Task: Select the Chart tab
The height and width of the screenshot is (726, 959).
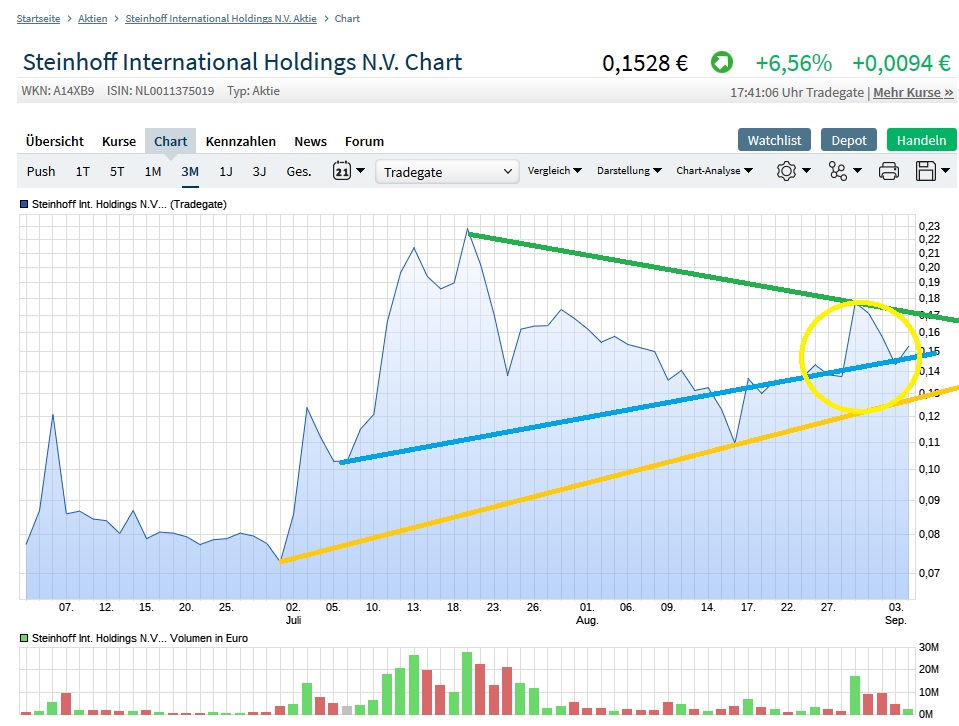Action: [x=171, y=141]
